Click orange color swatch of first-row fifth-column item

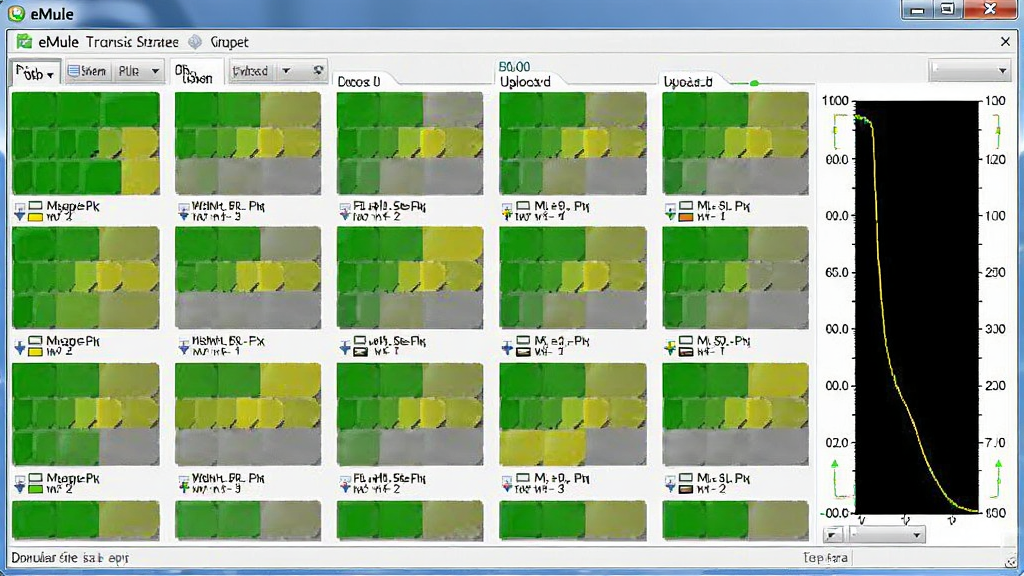coord(686,217)
